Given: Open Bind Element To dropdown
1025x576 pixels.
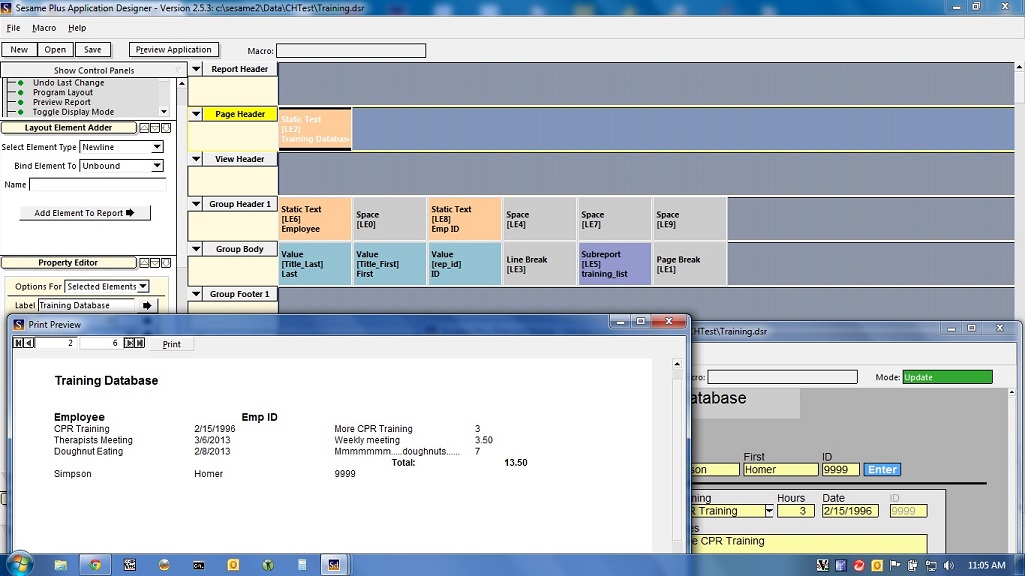Looking at the screenshot, I should pyautogui.click(x=157, y=166).
